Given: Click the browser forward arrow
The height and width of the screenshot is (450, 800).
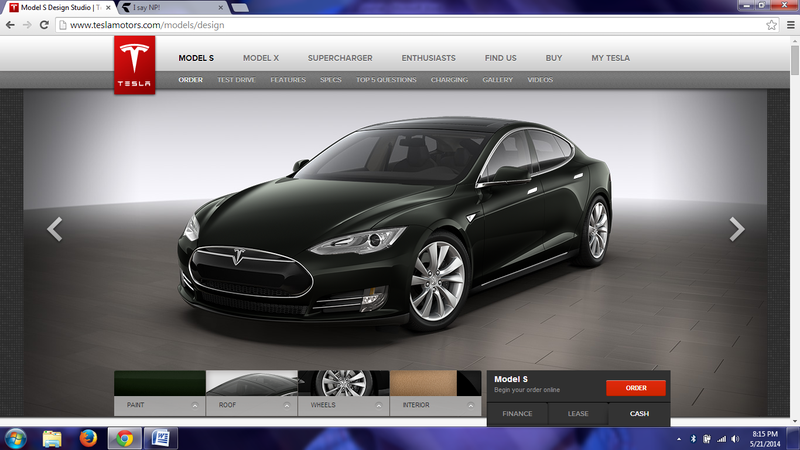Looking at the screenshot, I should point(27,25).
